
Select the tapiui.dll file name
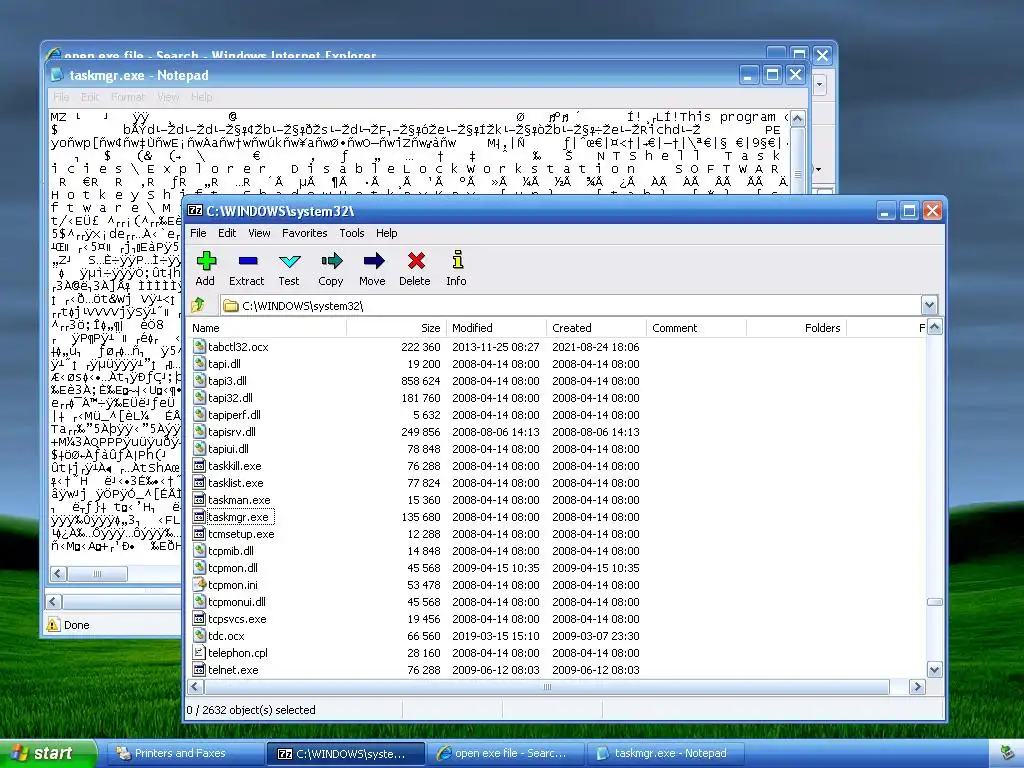point(228,449)
